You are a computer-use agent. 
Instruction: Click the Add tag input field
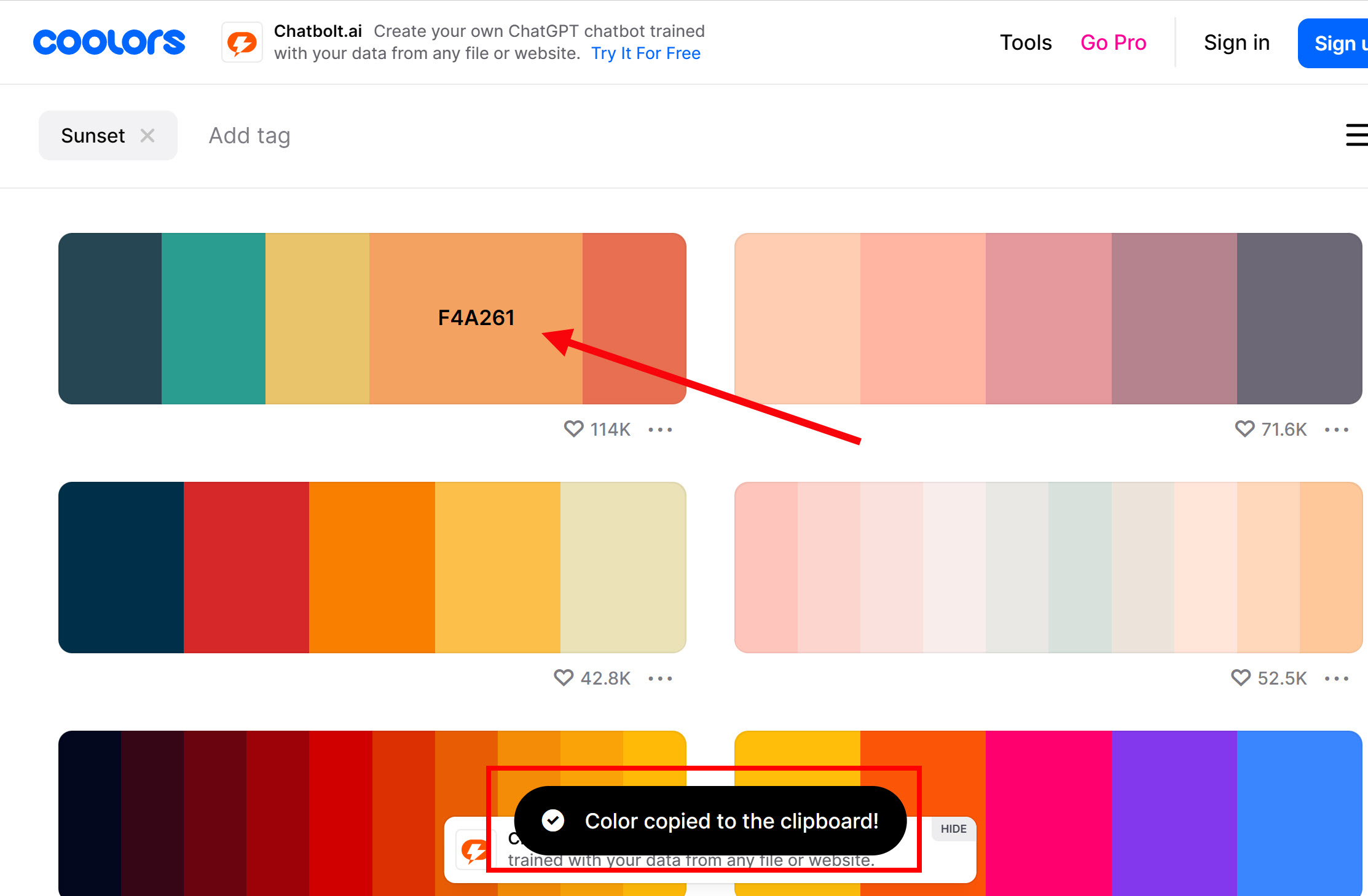[250, 135]
